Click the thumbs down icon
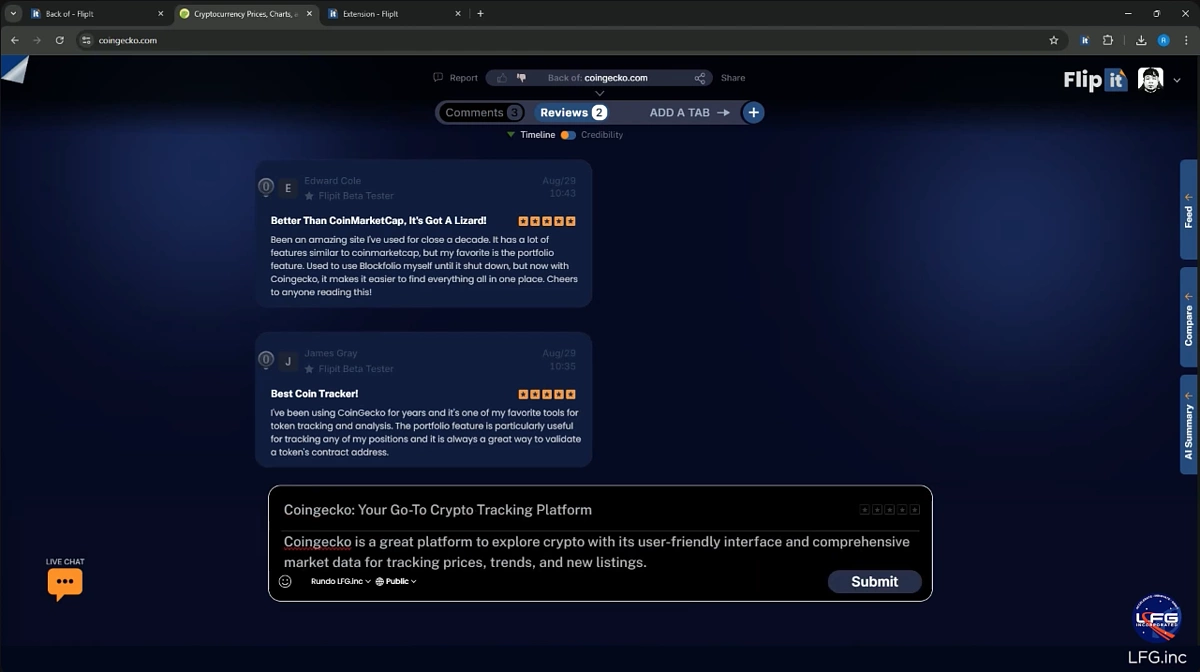 [520, 78]
